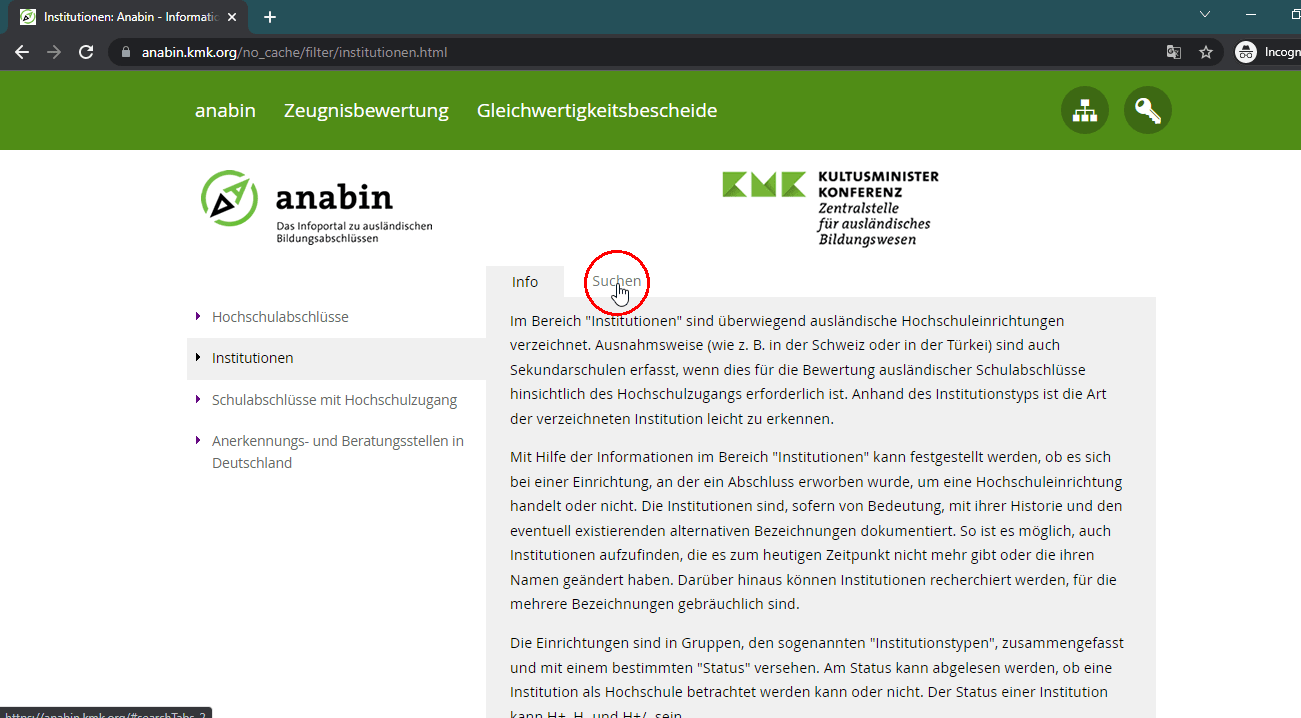Image resolution: width=1301 pixels, height=718 pixels.
Task: Select the Info tab
Action: pyautogui.click(x=524, y=281)
